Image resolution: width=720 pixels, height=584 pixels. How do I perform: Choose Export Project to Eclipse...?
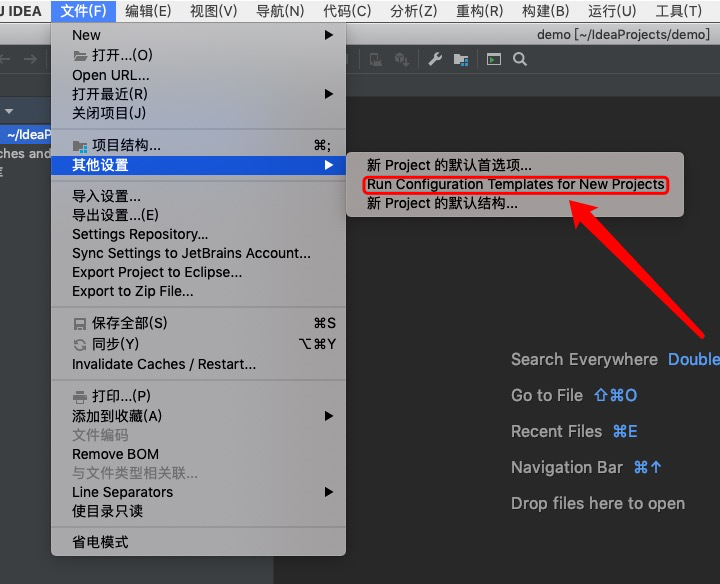pyautogui.click(x=198, y=272)
